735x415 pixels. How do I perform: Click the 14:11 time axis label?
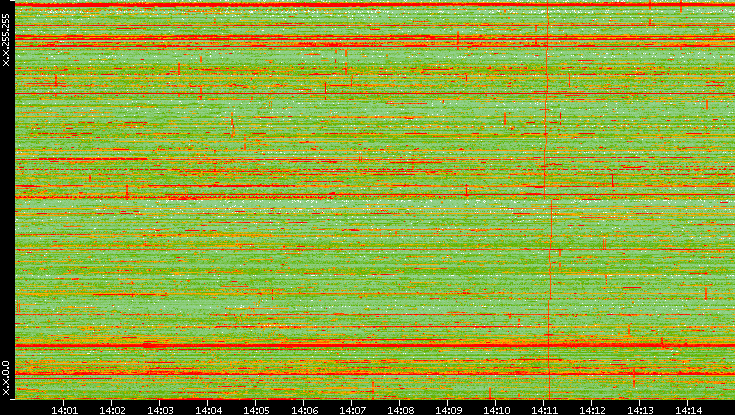(x=544, y=410)
